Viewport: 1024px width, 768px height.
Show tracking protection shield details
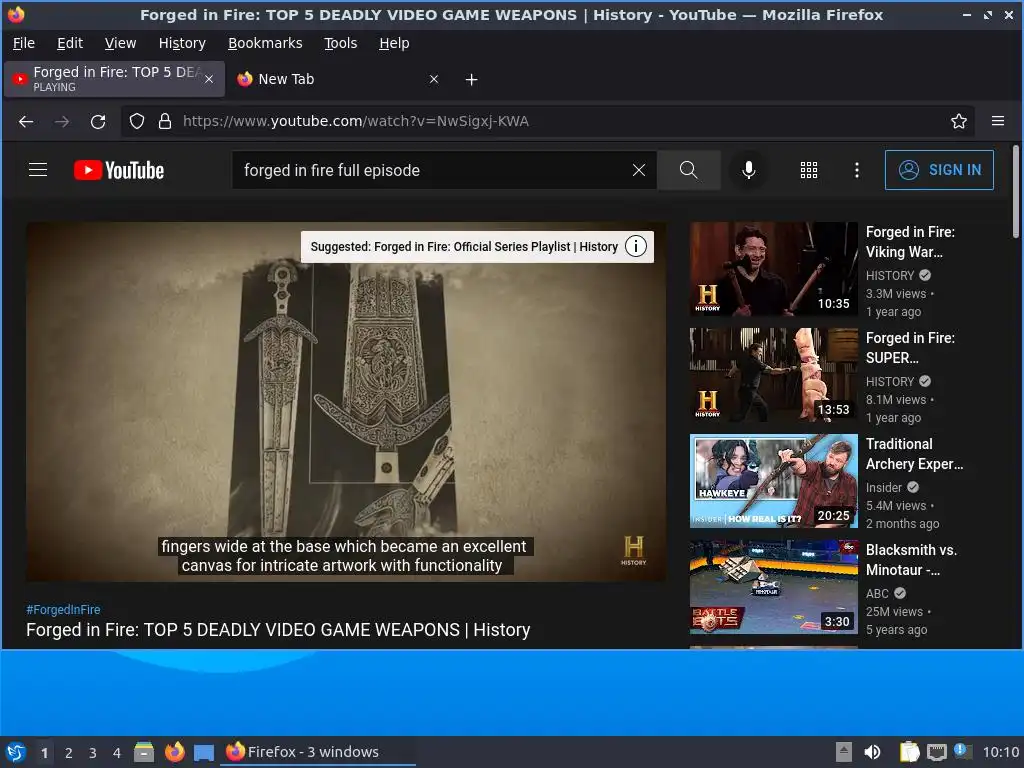[136, 121]
